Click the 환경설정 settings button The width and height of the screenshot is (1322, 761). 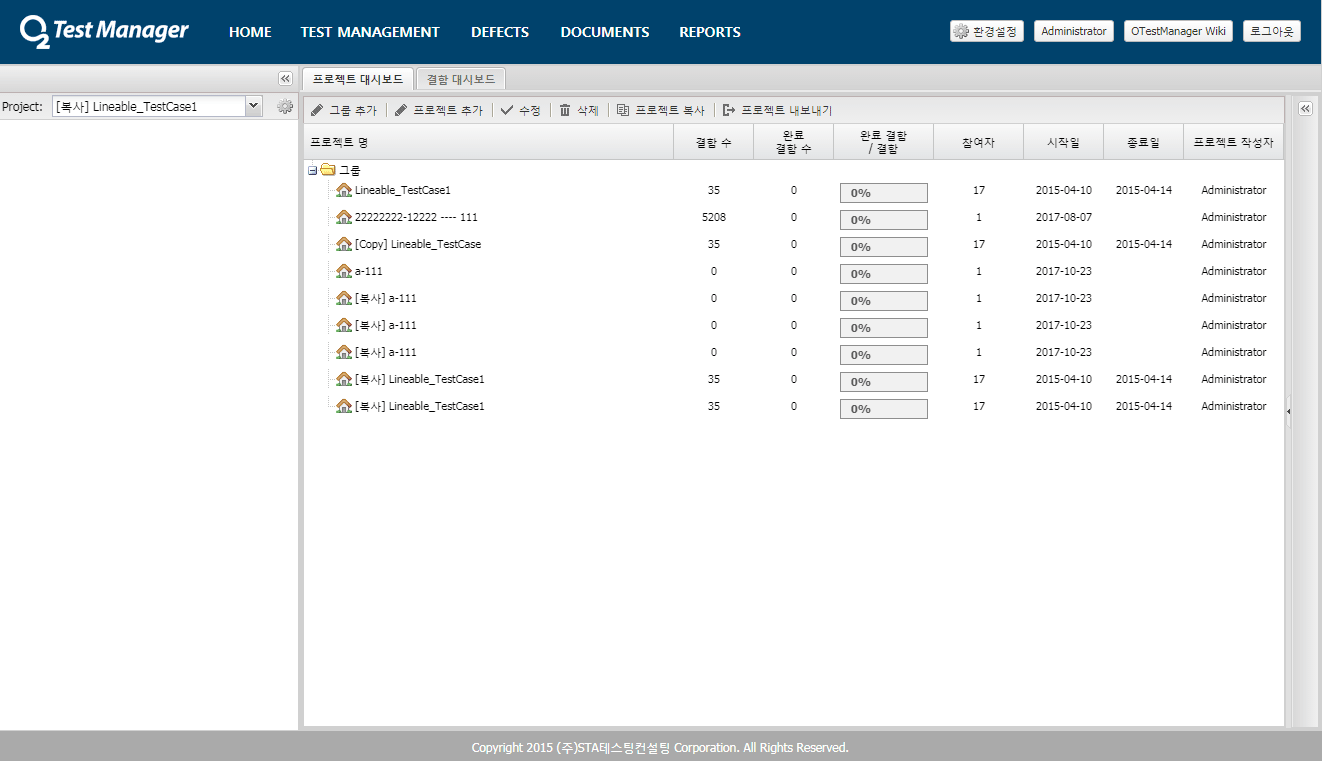click(x=986, y=31)
